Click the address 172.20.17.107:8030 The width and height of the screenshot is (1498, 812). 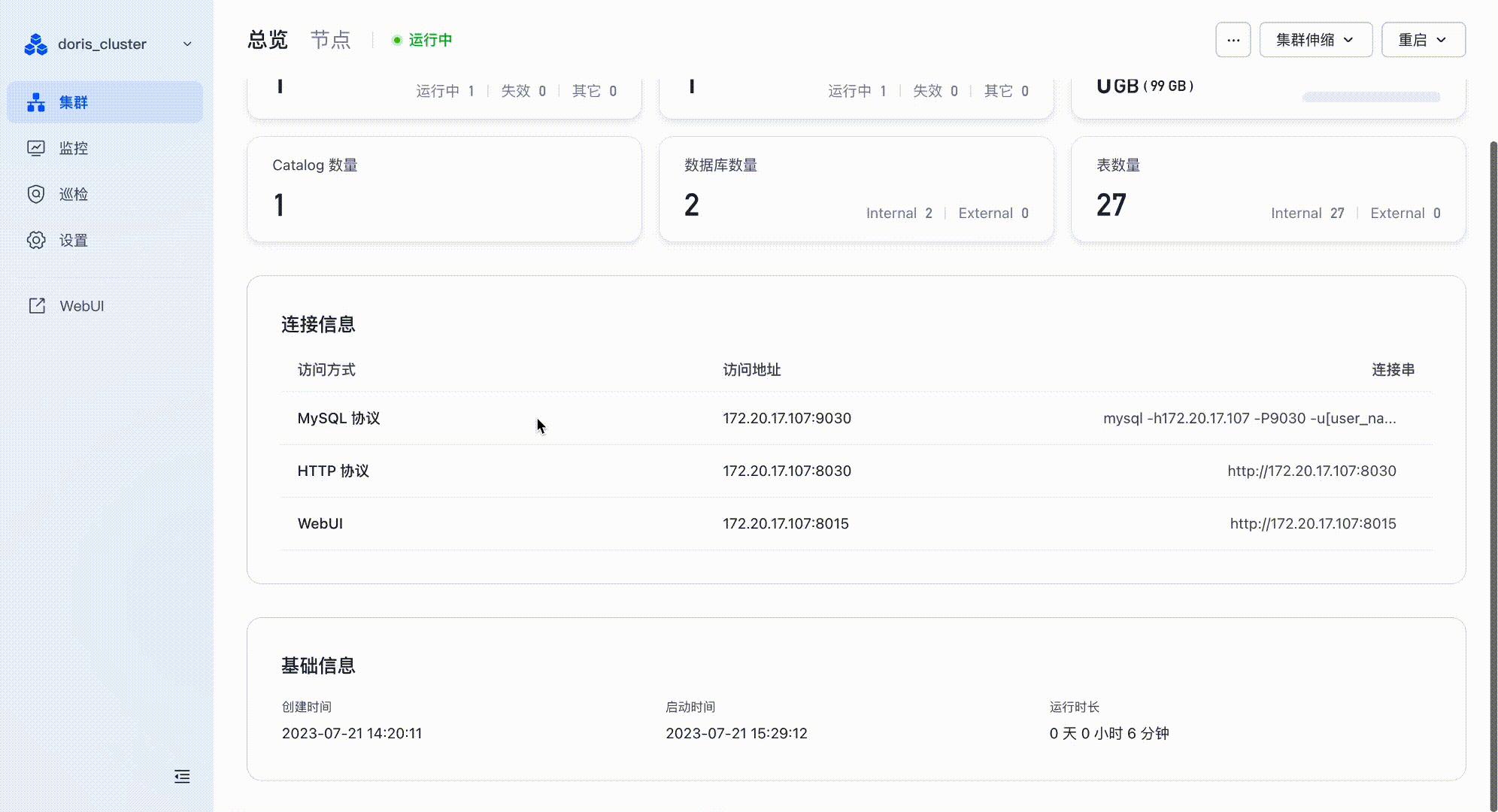tap(787, 471)
